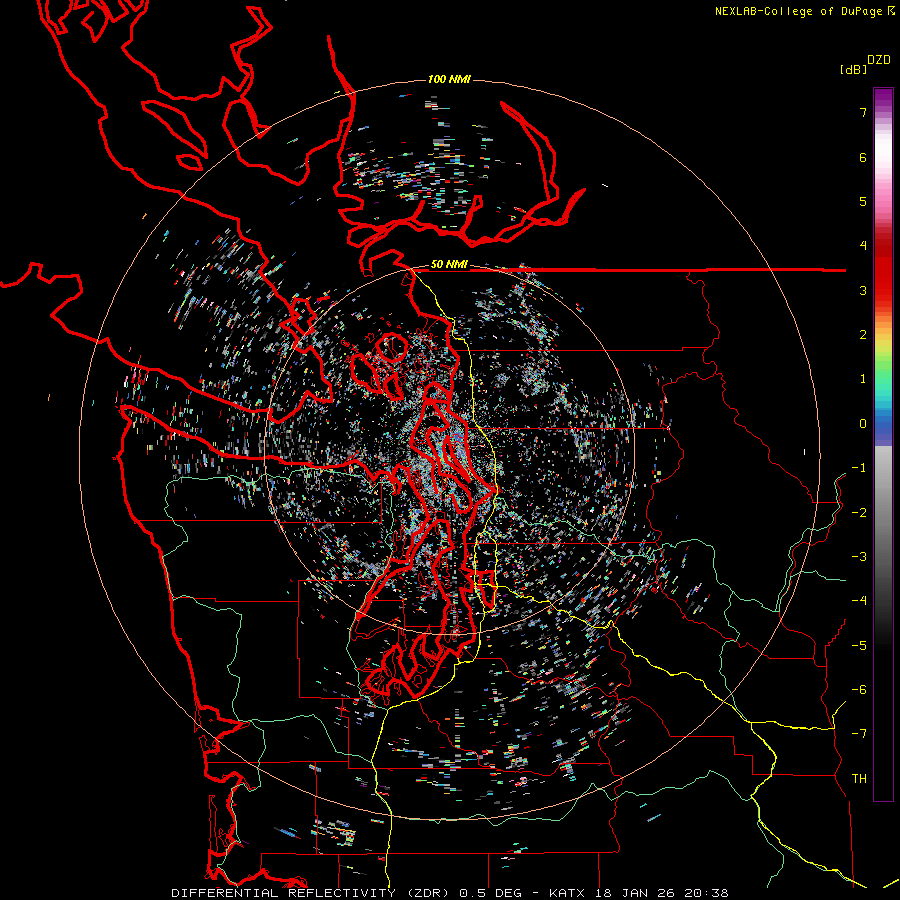900x900 pixels.
Task: Click the 100 NMI range ring label
Action: (x=449, y=79)
